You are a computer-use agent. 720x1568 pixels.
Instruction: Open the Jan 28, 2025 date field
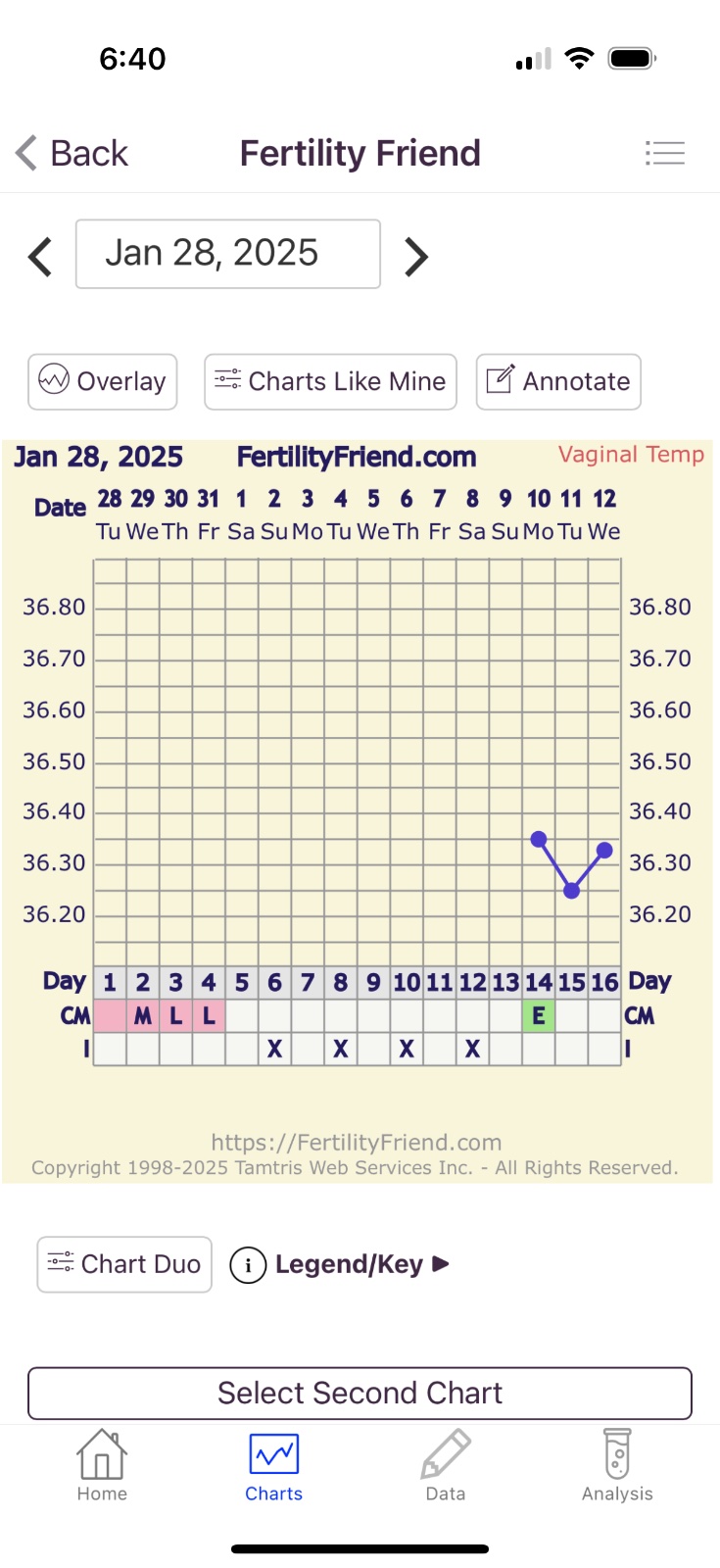click(227, 254)
